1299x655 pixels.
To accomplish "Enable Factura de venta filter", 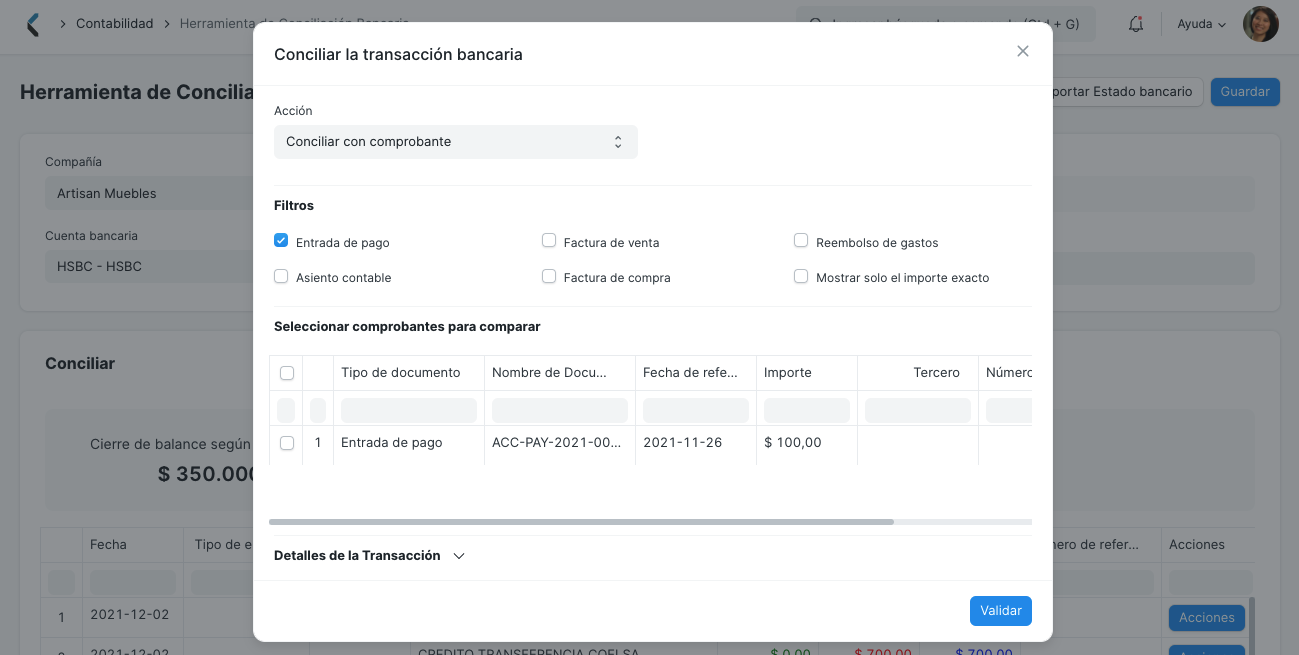I will [x=549, y=241].
